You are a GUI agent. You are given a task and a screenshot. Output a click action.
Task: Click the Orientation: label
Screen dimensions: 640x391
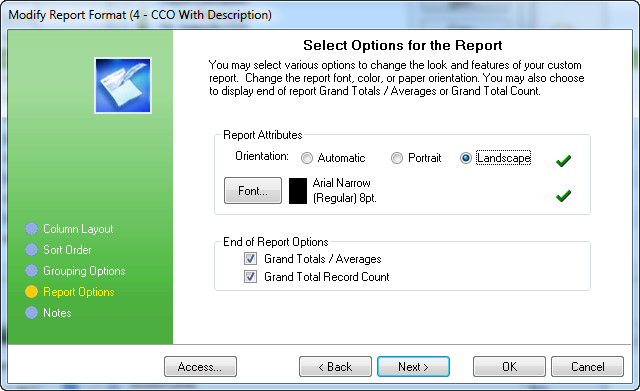[262, 156]
